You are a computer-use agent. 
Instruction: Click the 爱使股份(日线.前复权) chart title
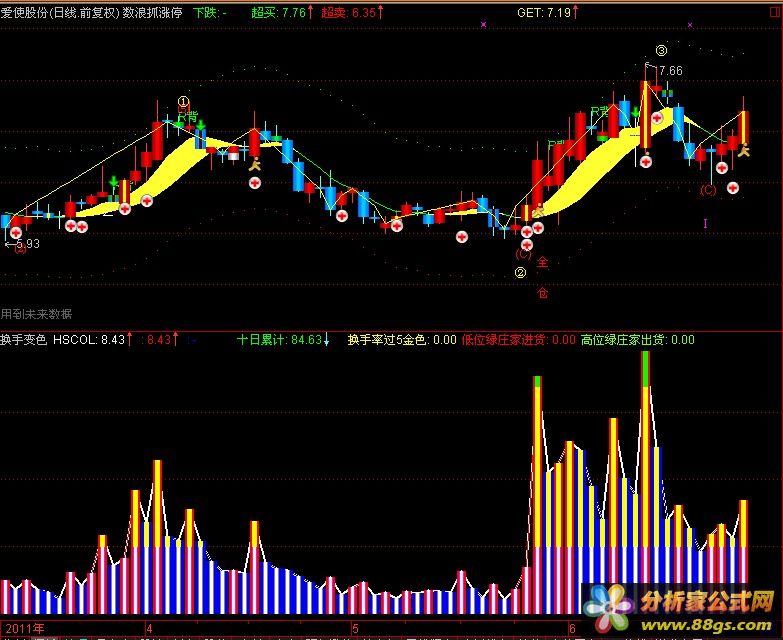(x=60, y=12)
